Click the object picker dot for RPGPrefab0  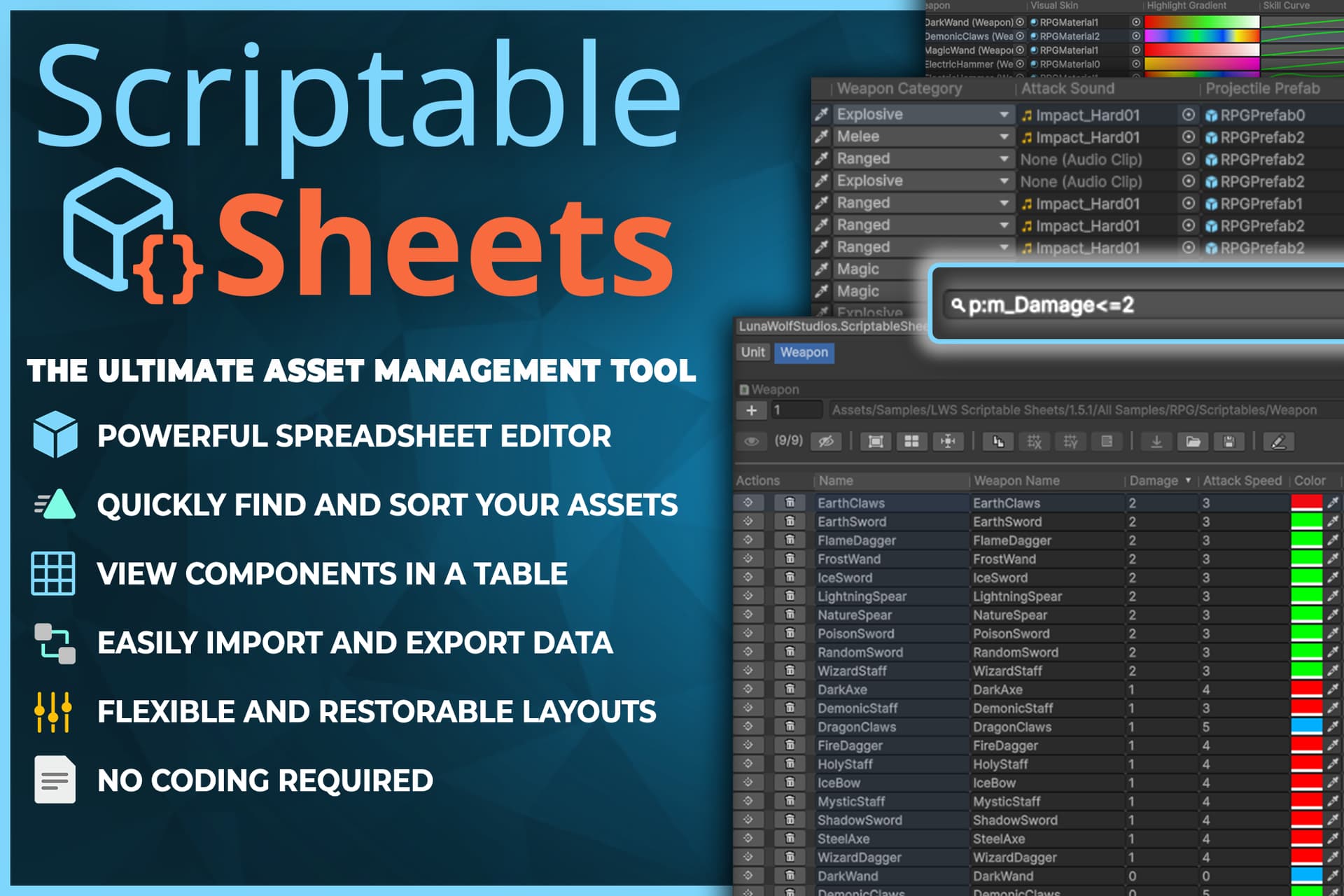[1189, 115]
